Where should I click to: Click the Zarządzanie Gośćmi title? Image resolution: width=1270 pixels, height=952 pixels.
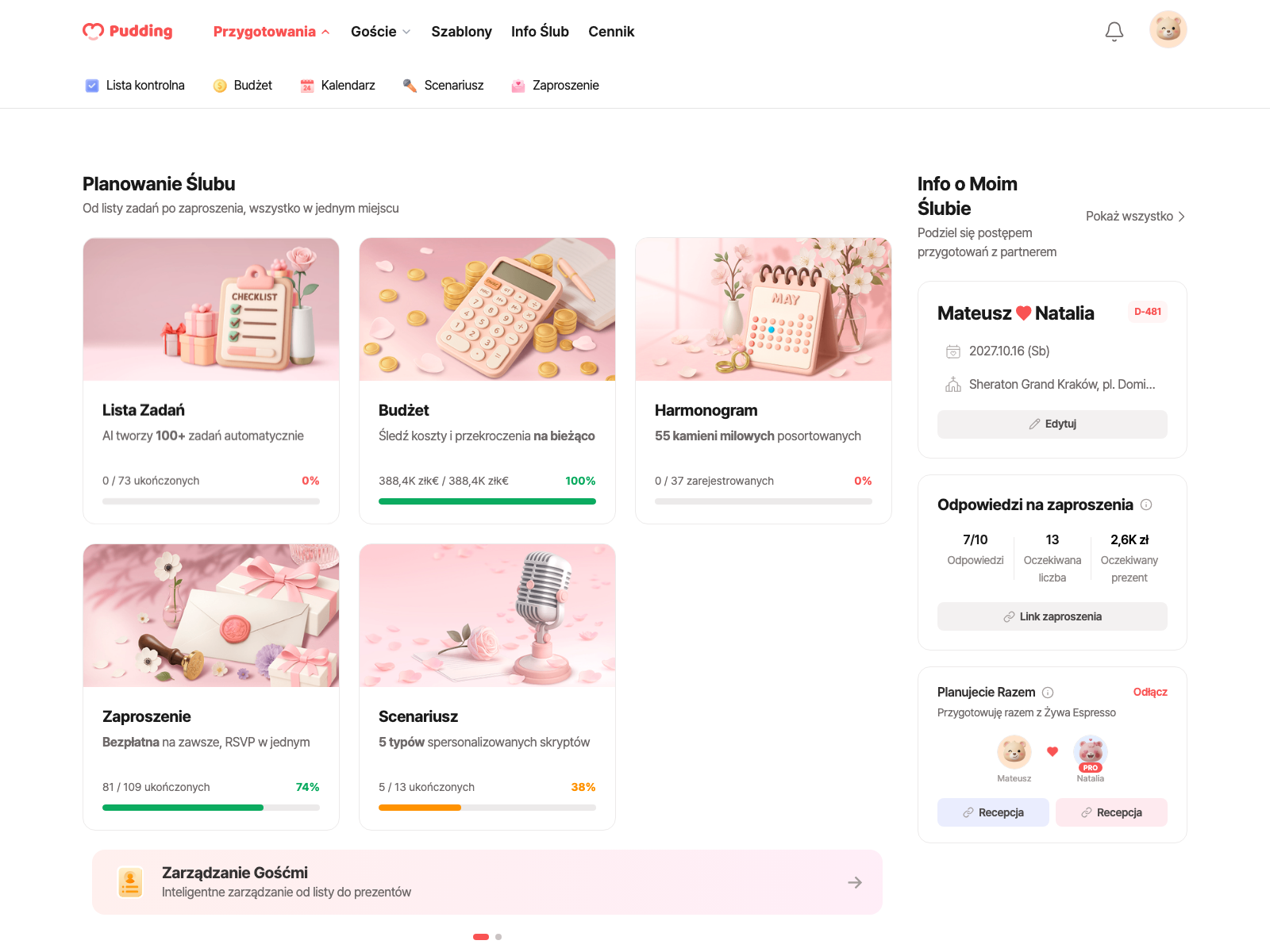point(235,873)
